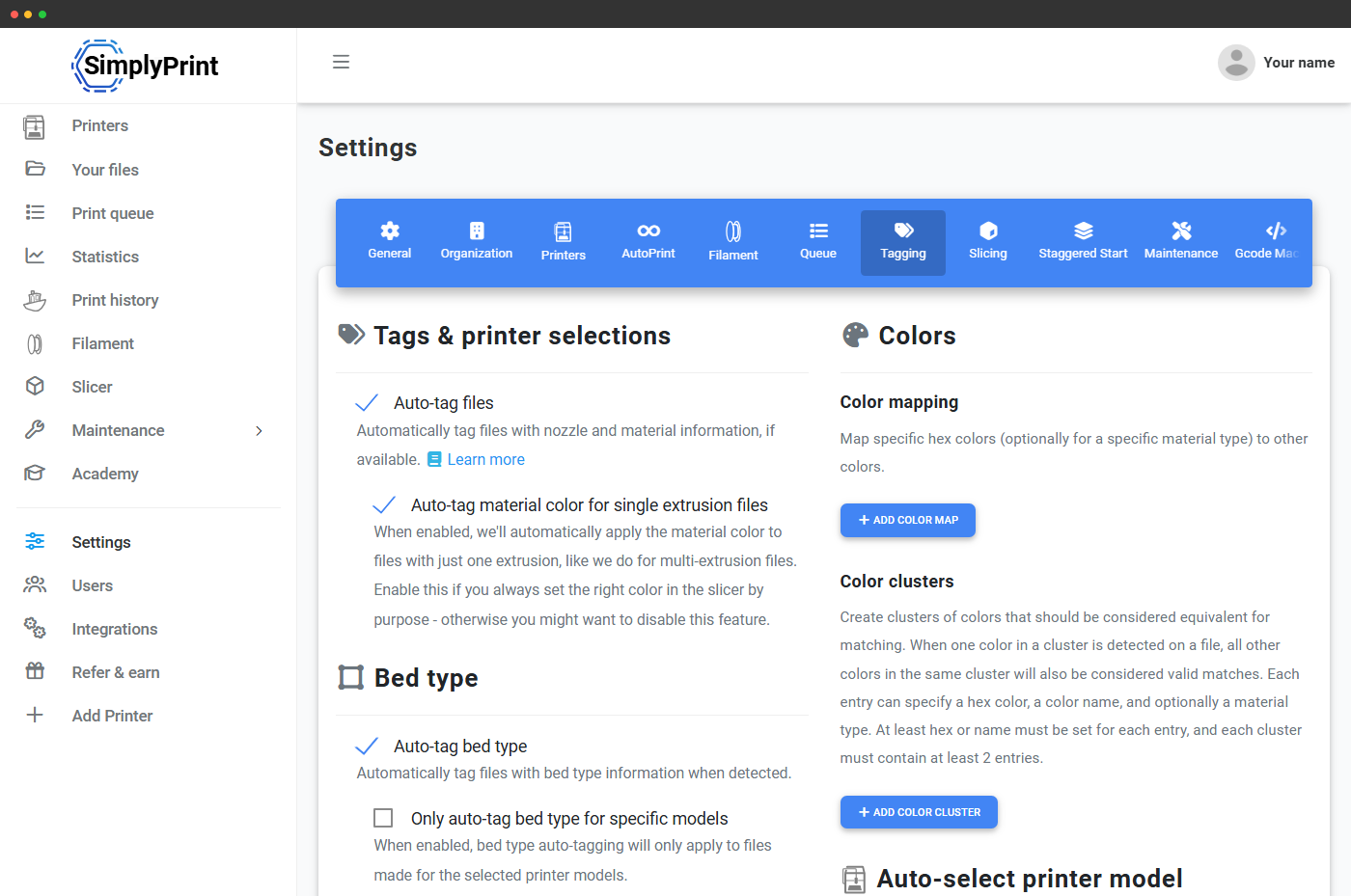Click the Add Color Cluster button
Viewport: 1351px width, 896px height.
point(919,812)
